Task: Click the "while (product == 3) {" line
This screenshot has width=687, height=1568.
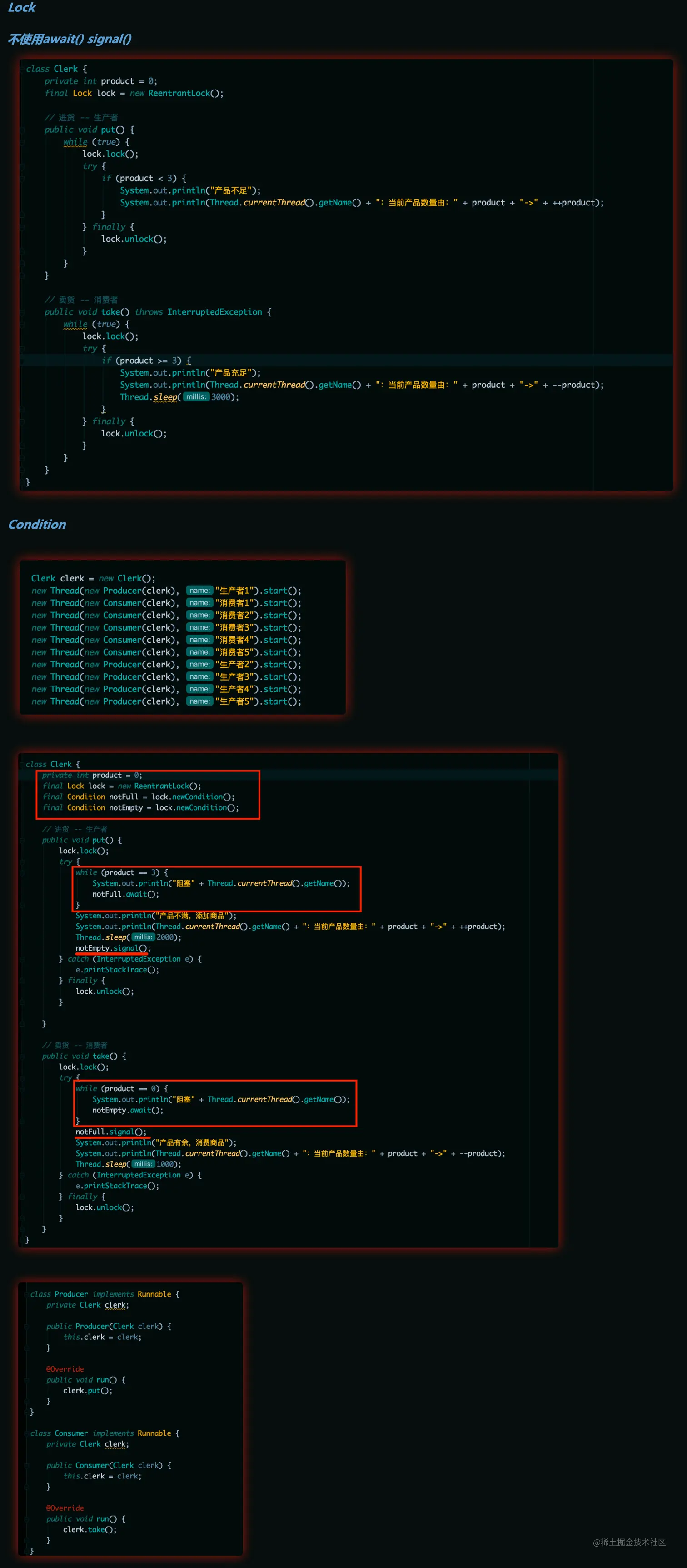Action: pos(122,872)
